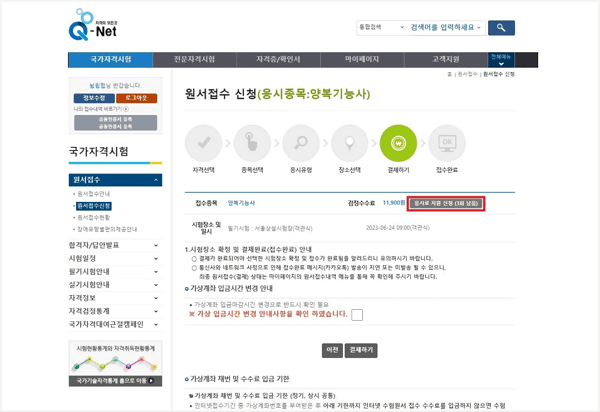Image resolution: width=600 pixels, height=412 pixels.
Task: Click the blue magnifier search button
Action: pos(501,28)
